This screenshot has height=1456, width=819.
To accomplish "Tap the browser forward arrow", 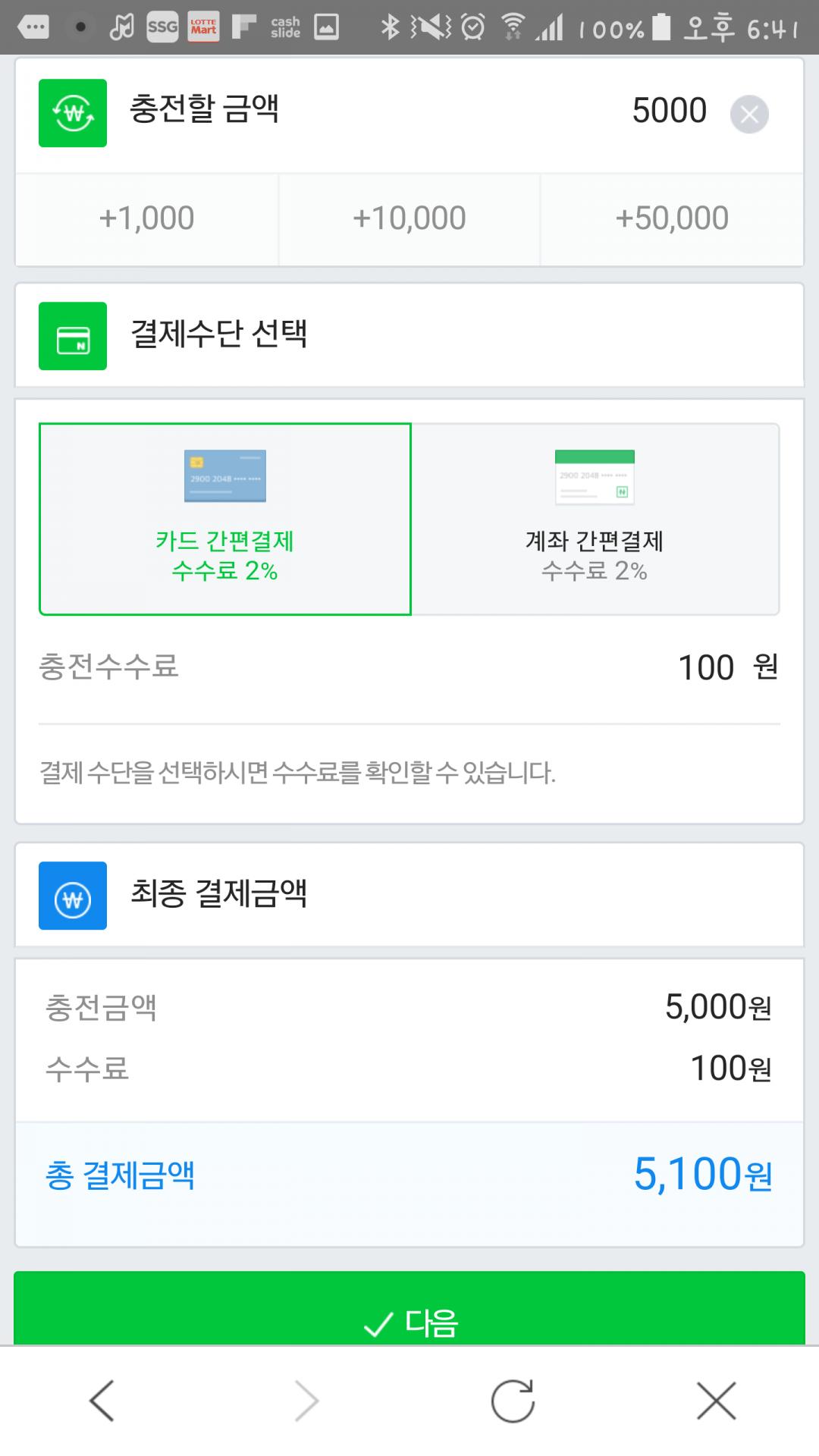I will pyautogui.click(x=306, y=1401).
